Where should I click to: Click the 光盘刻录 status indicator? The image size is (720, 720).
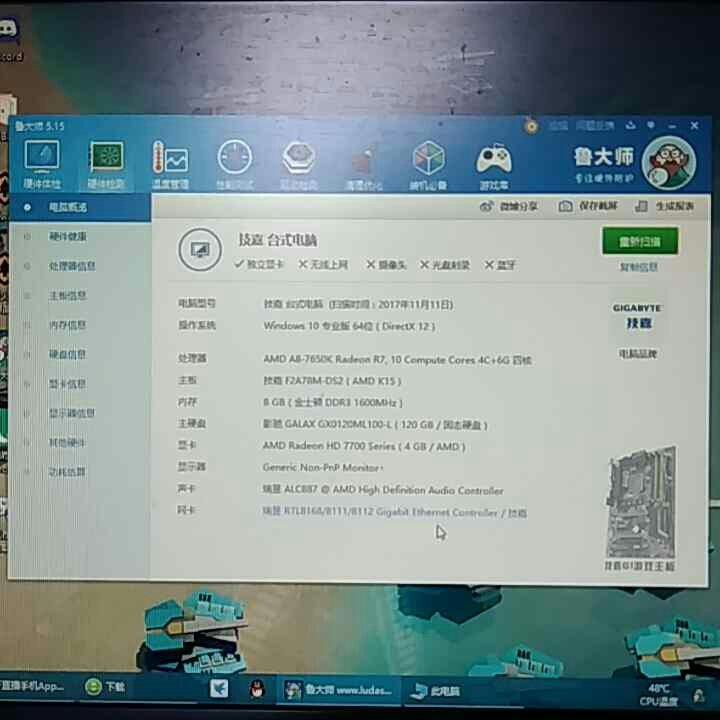click(x=444, y=265)
